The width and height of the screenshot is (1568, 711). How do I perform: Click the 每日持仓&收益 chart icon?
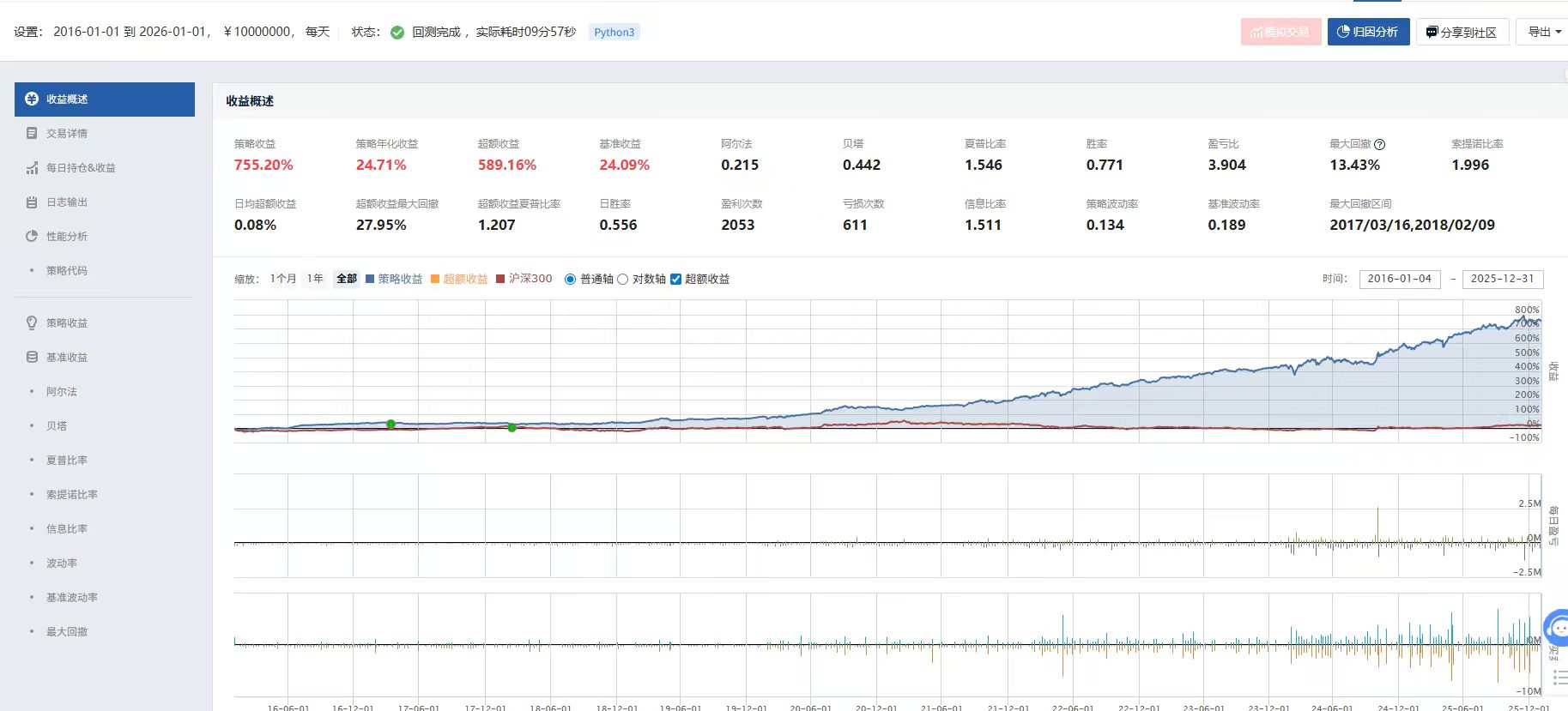(32, 168)
